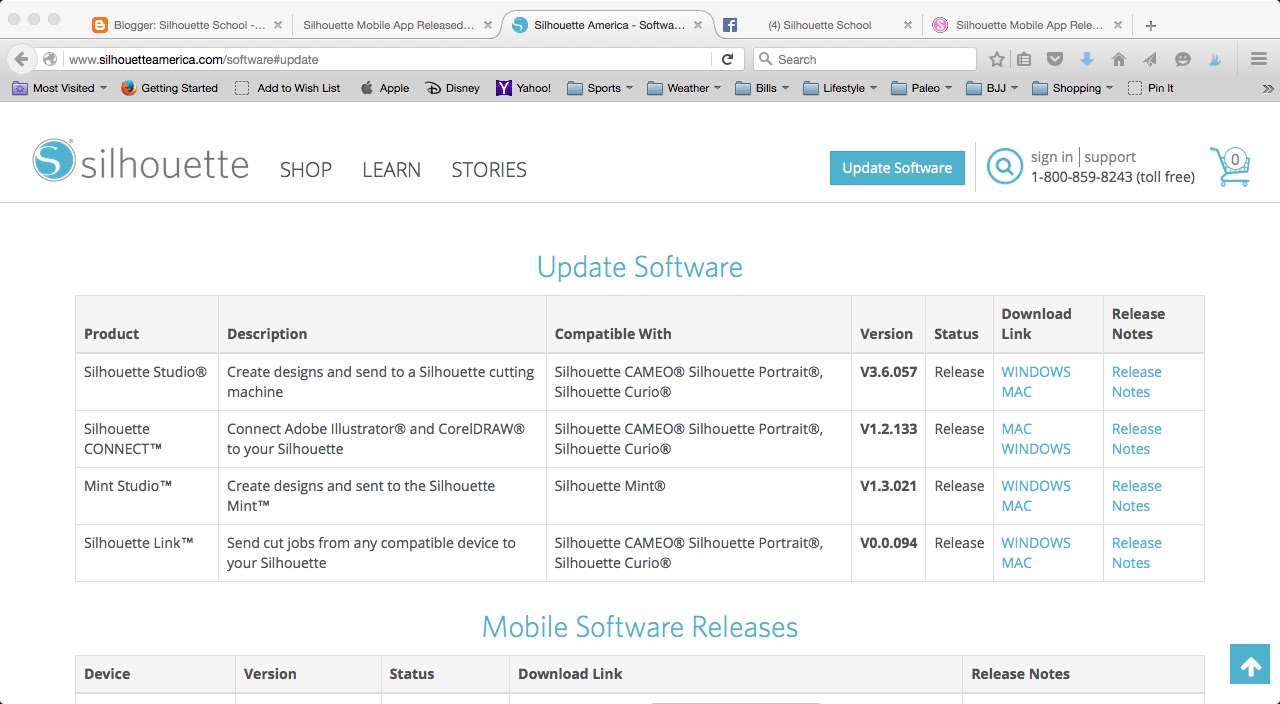Select version text V0.0.094

click(x=888, y=543)
